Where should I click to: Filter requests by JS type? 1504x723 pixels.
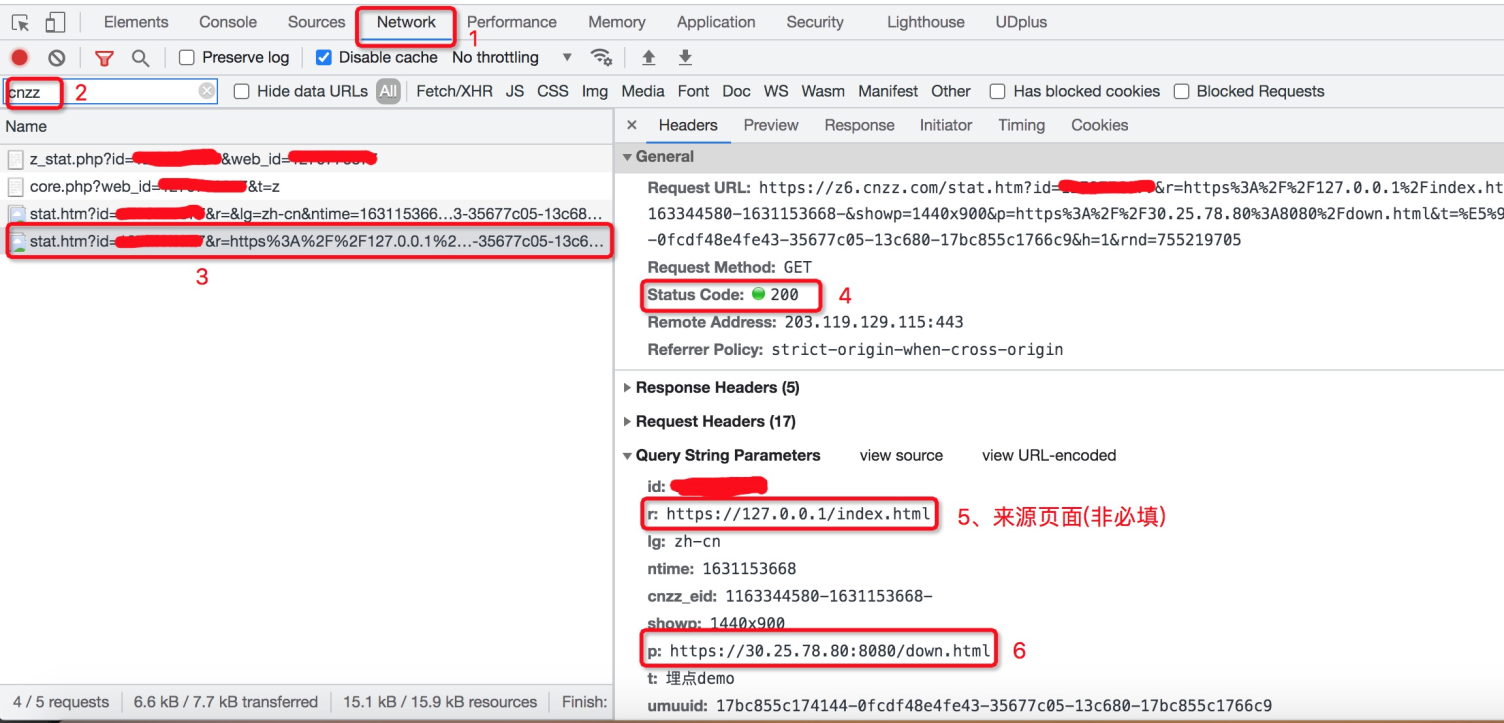coord(515,91)
